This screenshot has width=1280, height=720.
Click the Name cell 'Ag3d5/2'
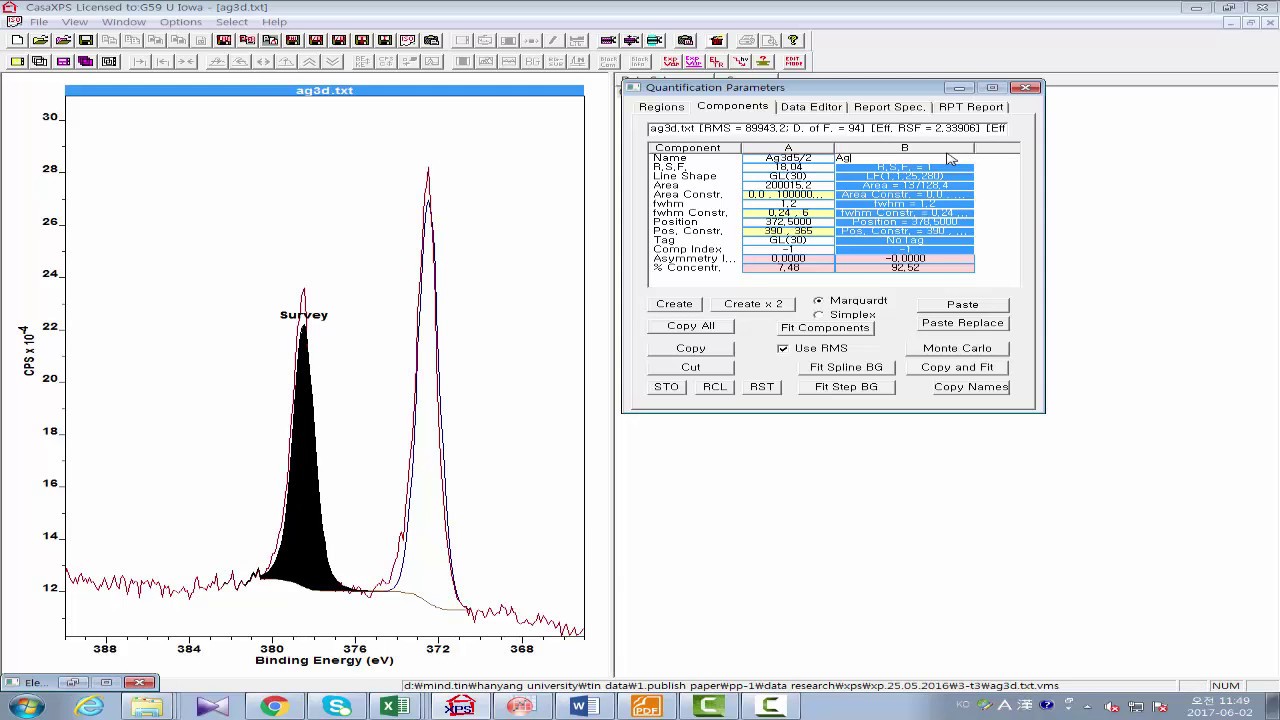(788, 158)
